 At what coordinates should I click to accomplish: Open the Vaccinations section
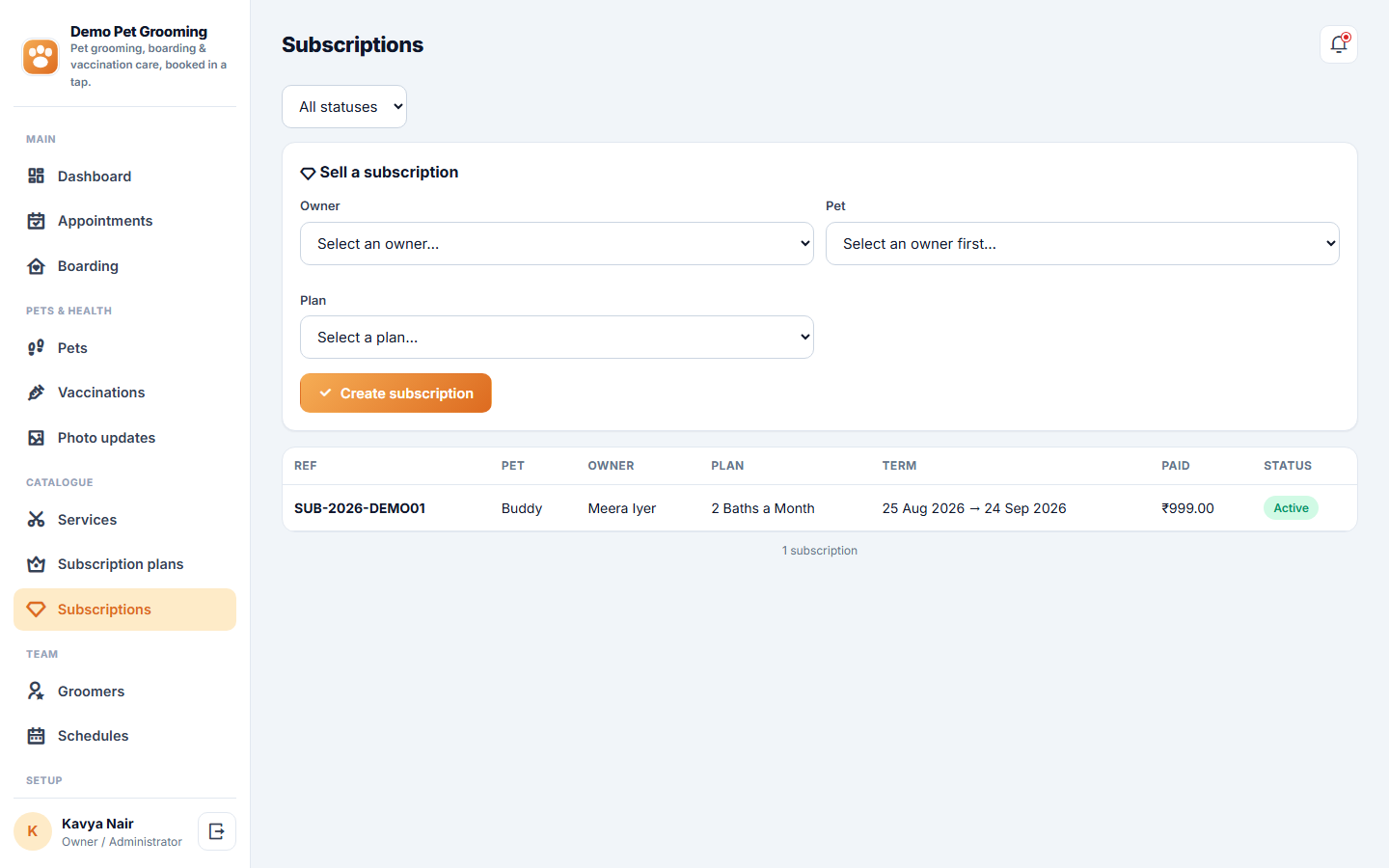tap(124, 393)
